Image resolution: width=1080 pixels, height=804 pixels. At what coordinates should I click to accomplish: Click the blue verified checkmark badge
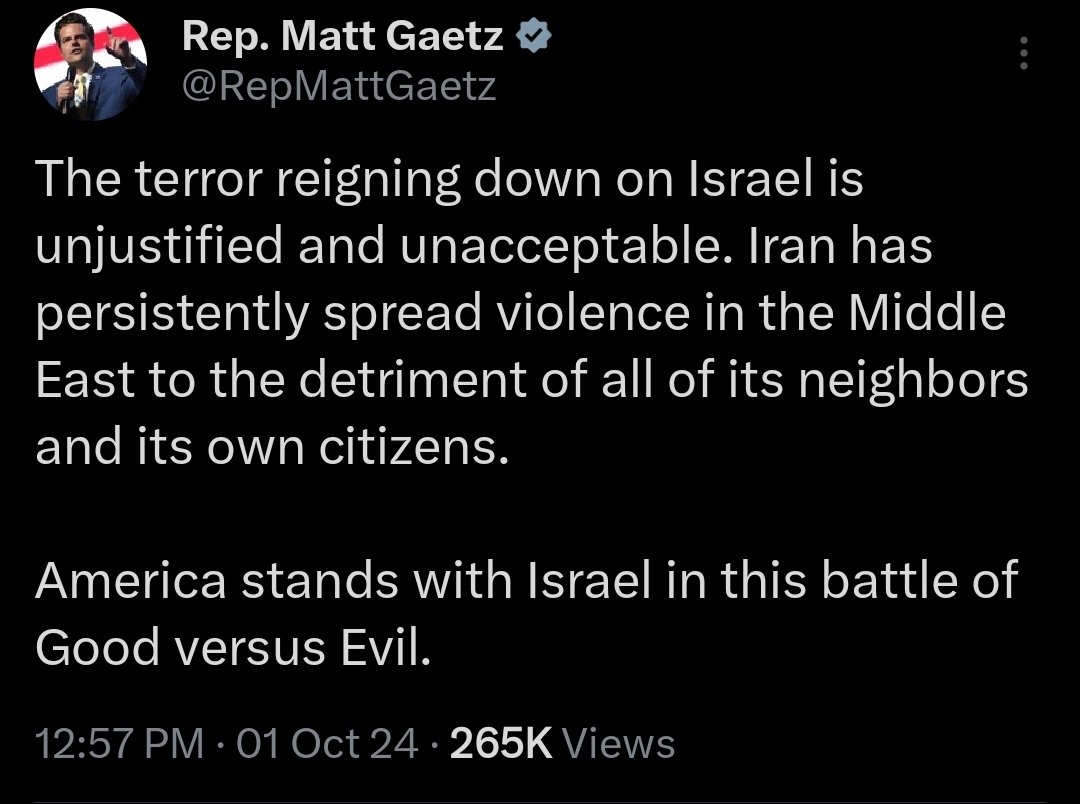pos(532,39)
